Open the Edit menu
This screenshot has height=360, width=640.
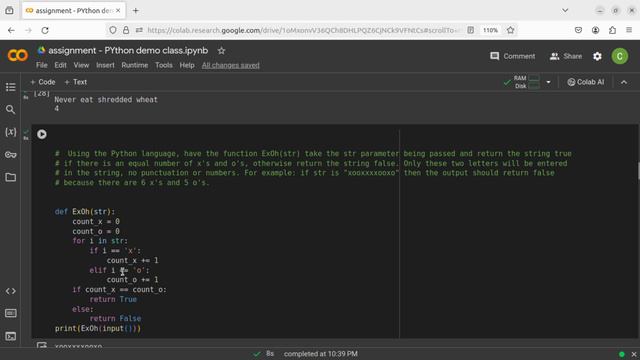point(60,65)
